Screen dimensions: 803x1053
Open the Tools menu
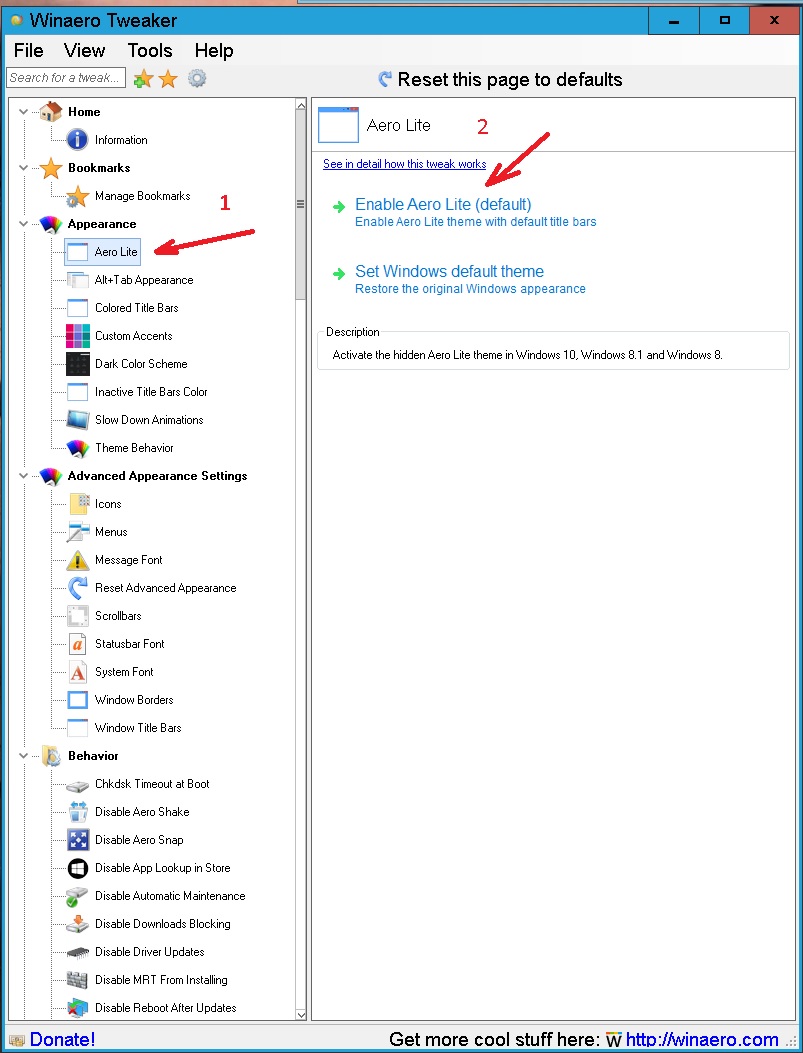coord(150,50)
